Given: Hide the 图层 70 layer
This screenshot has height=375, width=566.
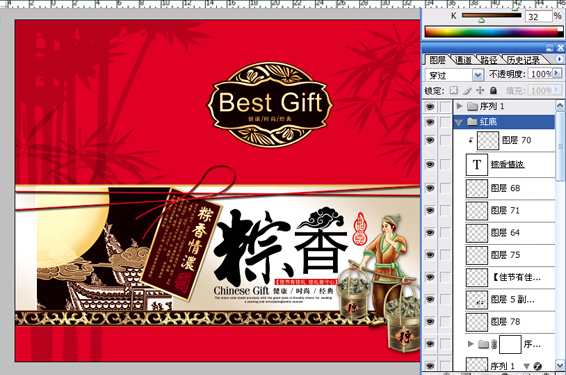Looking at the screenshot, I should point(430,140).
